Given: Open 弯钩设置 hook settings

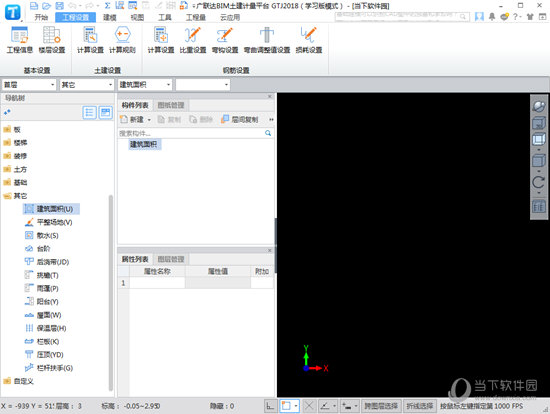Looking at the screenshot, I should (225, 40).
